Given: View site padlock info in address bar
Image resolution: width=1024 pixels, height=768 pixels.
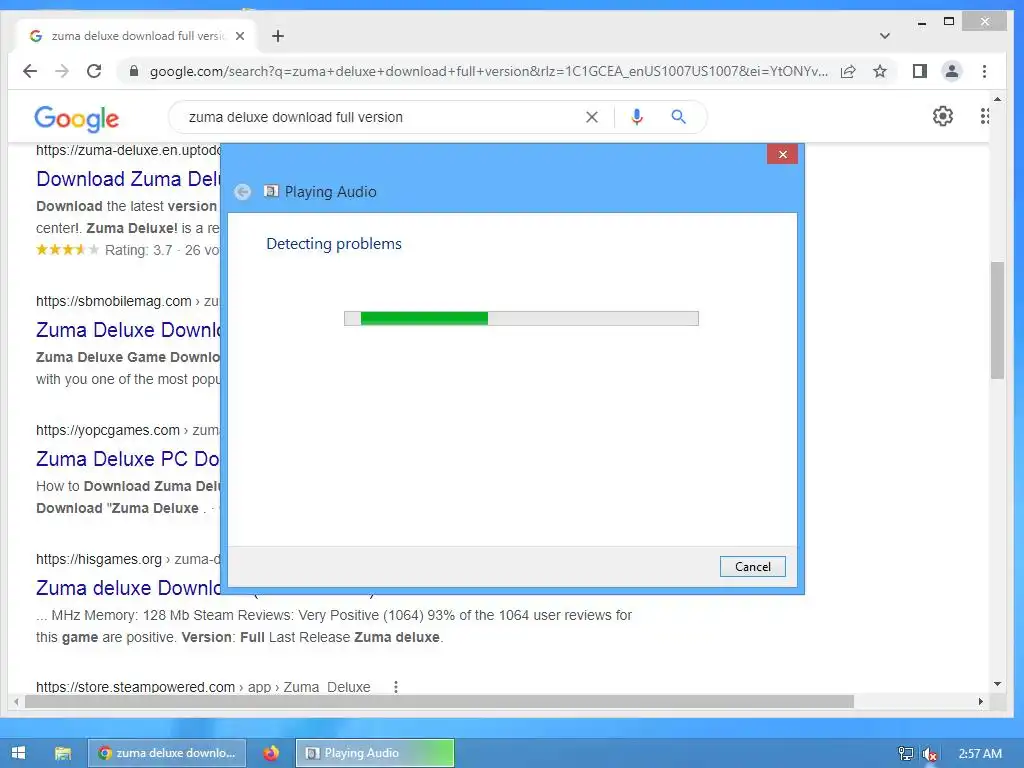Looking at the screenshot, I should 134,71.
